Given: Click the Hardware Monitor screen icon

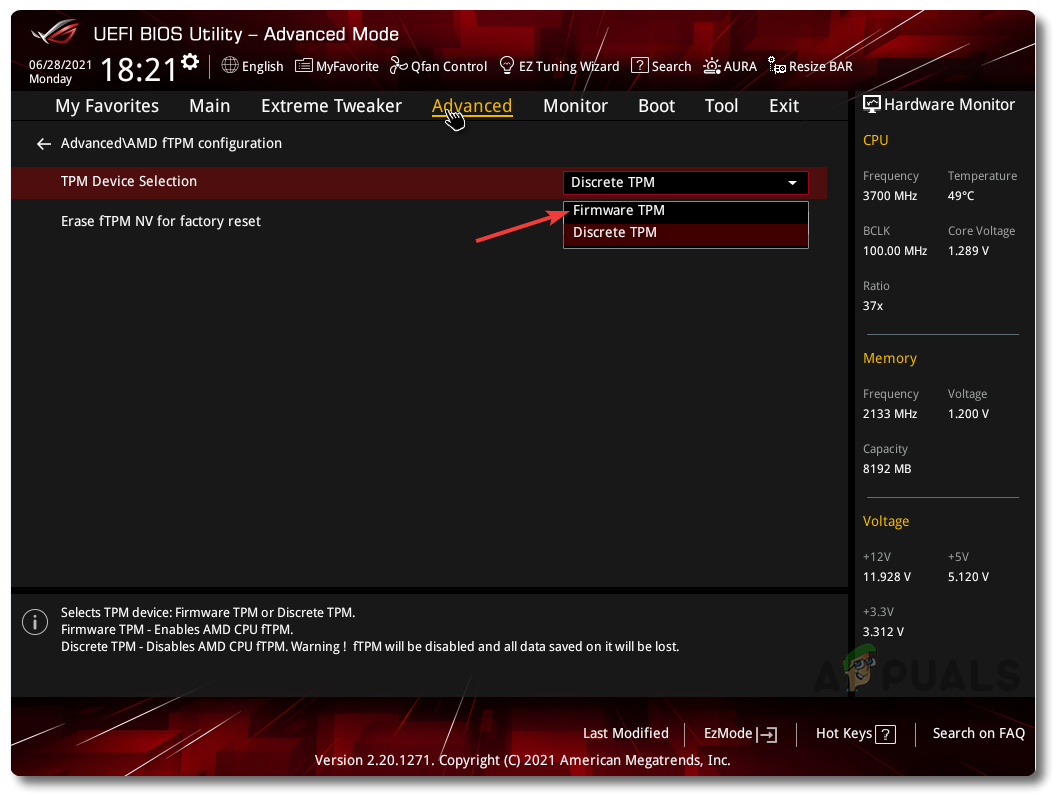Looking at the screenshot, I should pyautogui.click(x=871, y=104).
